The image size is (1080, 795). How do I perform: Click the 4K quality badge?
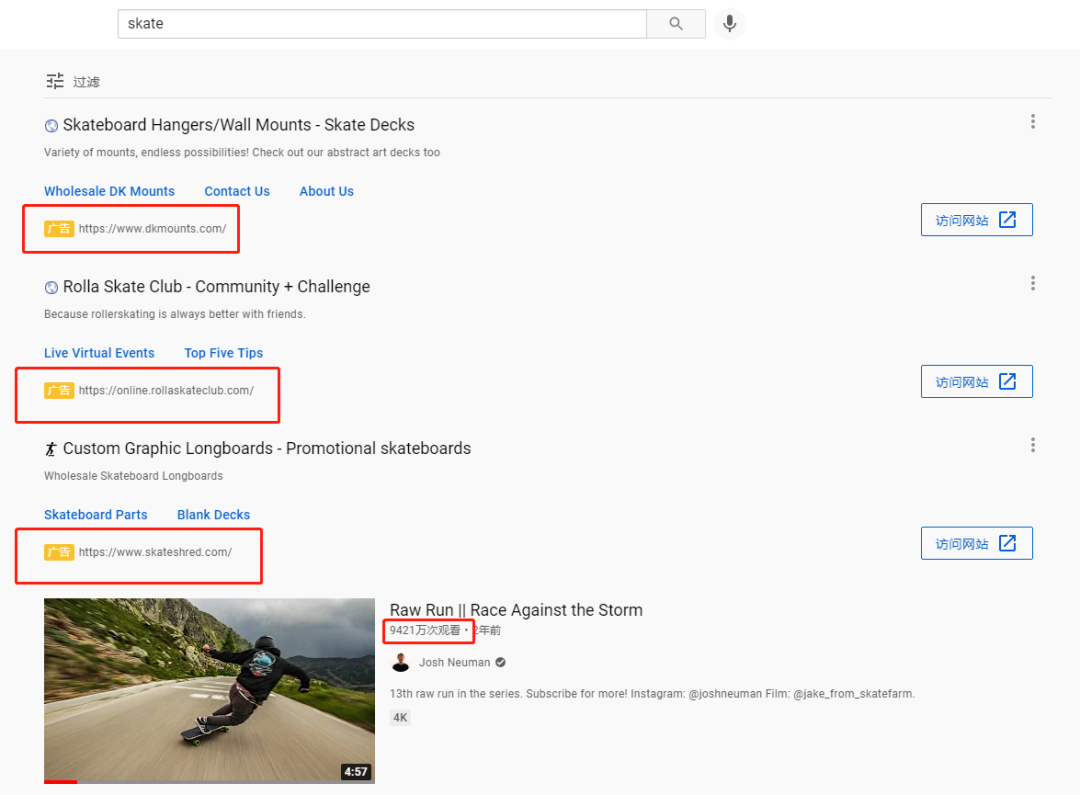(x=400, y=718)
